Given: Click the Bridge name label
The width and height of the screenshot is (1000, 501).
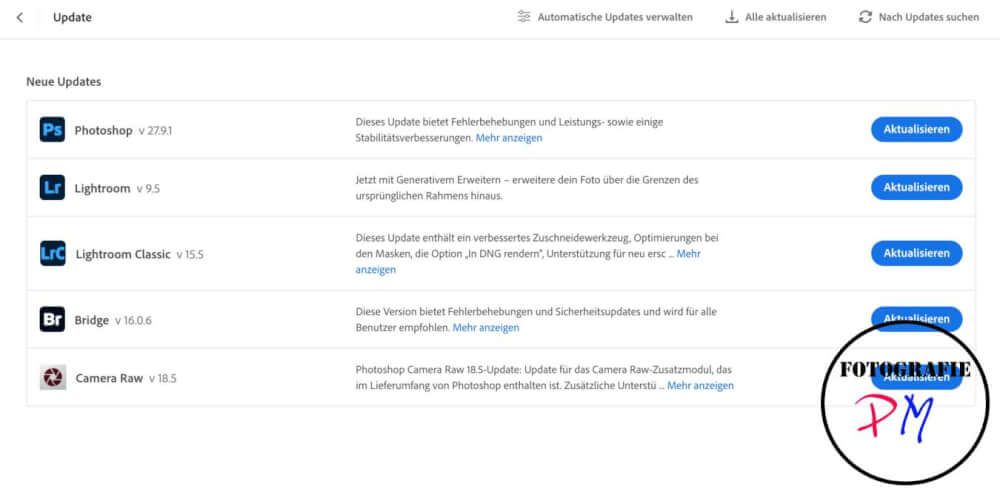Looking at the screenshot, I should click(92, 320).
